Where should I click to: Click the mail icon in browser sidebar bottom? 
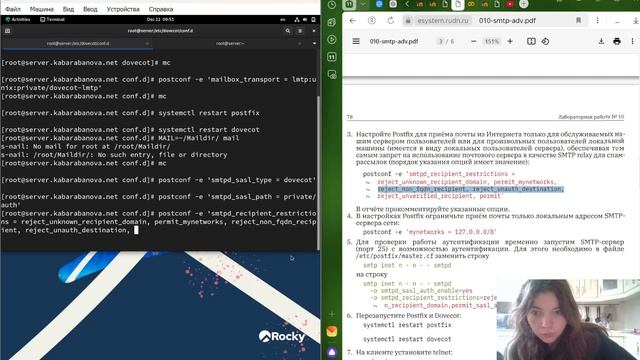pyautogui.click(x=332, y=331)
